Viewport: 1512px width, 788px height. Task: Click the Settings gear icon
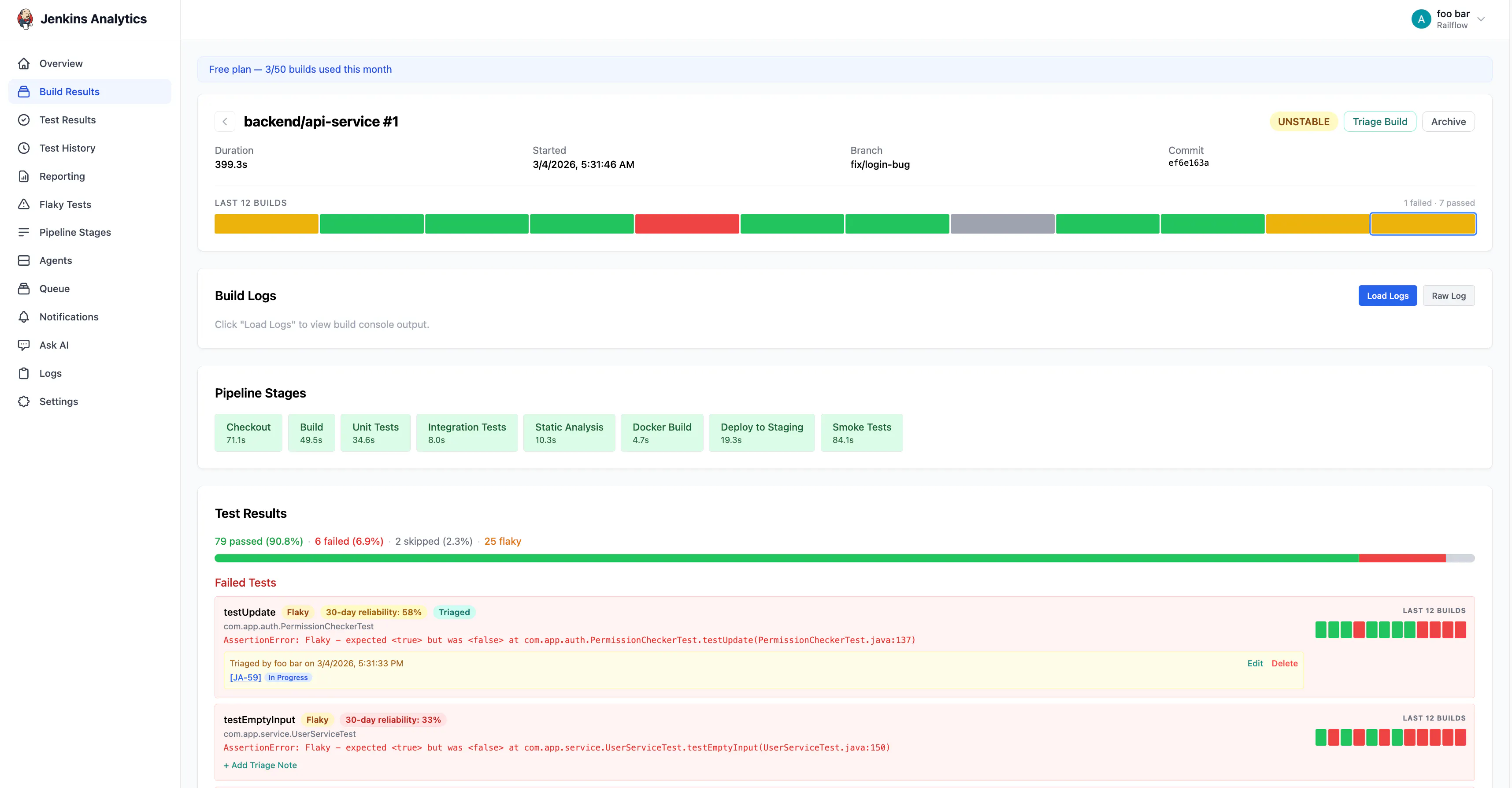pyautogui.click(x=23, y=401)
